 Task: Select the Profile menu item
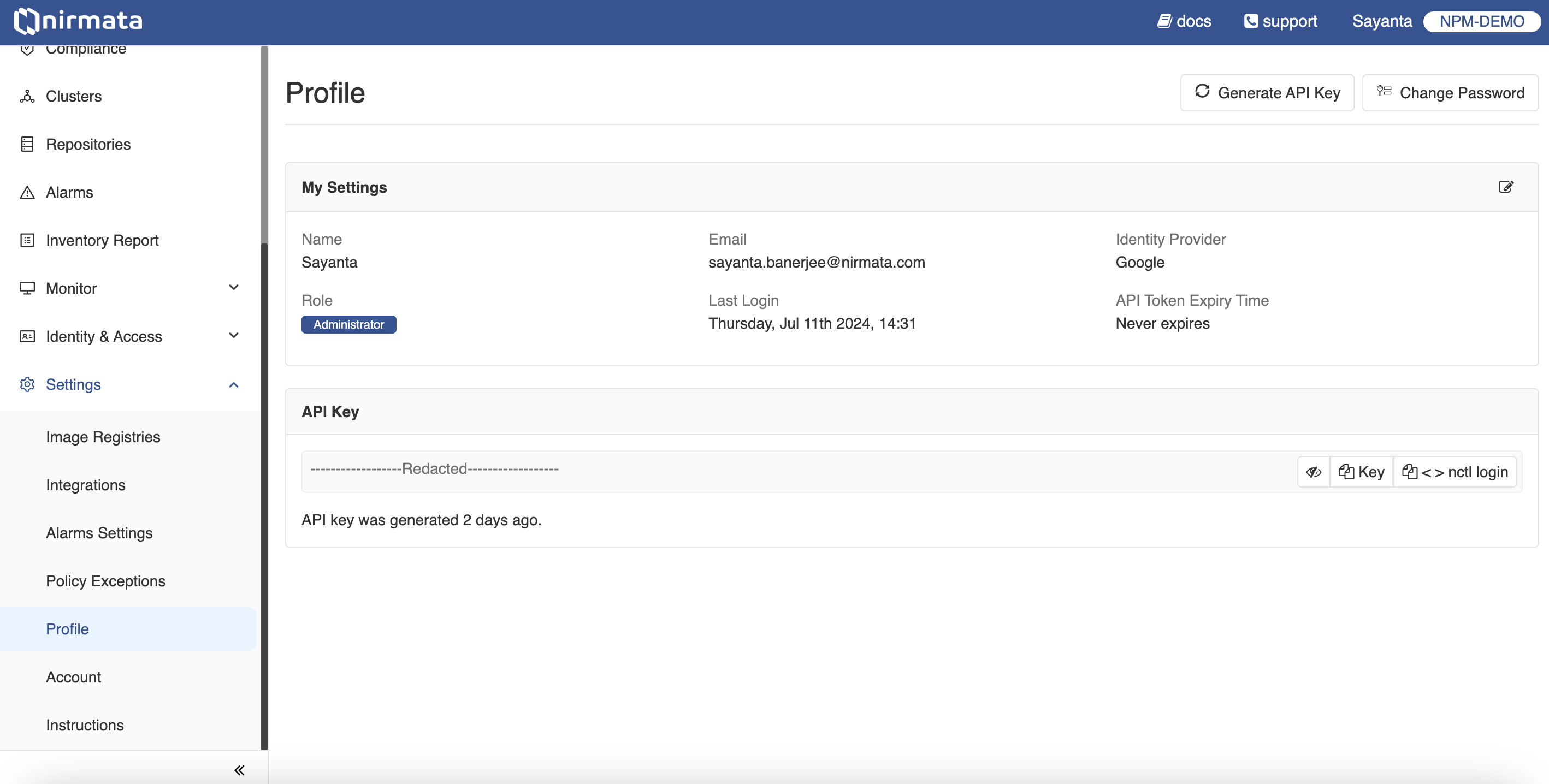tap(129, 629)
